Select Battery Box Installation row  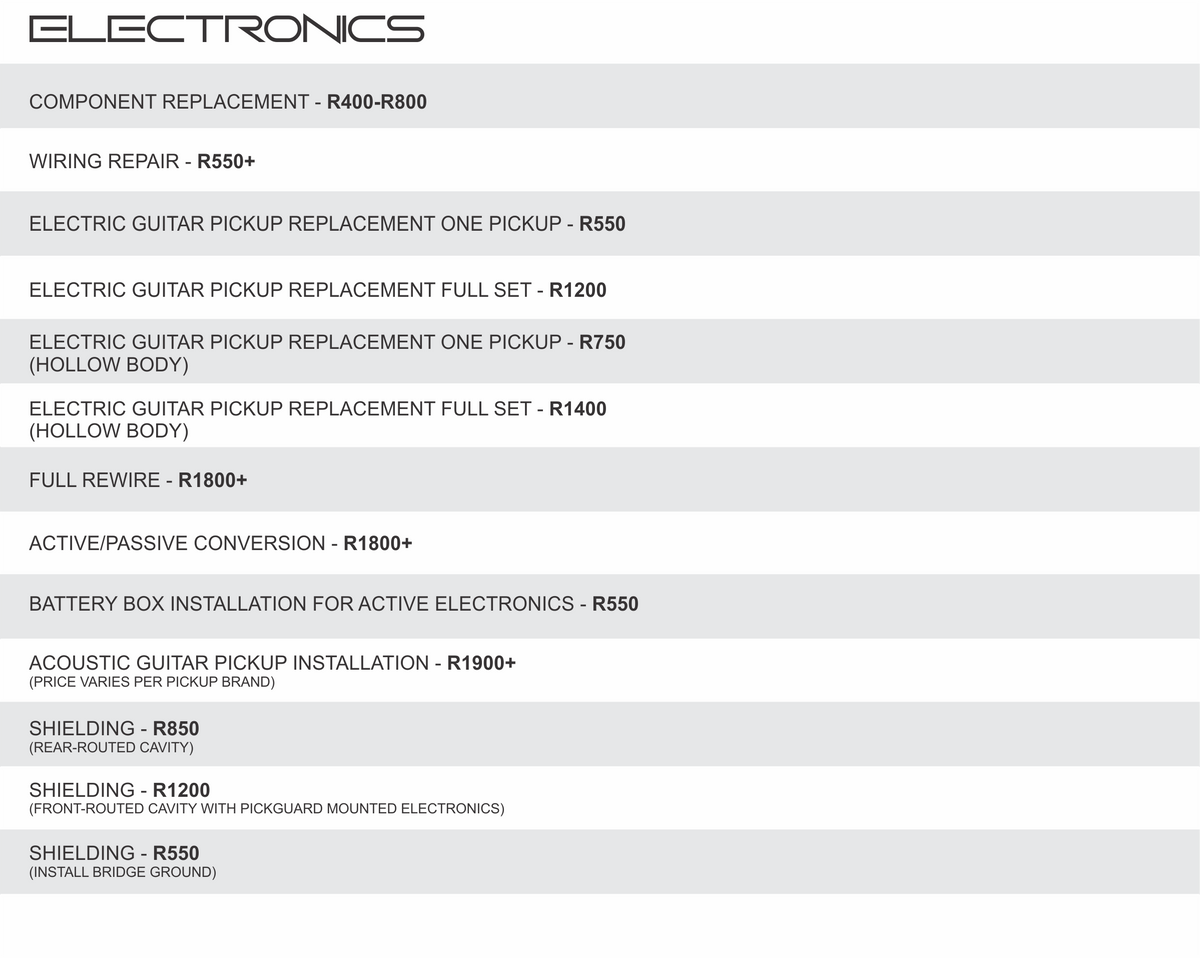[600, 606]
